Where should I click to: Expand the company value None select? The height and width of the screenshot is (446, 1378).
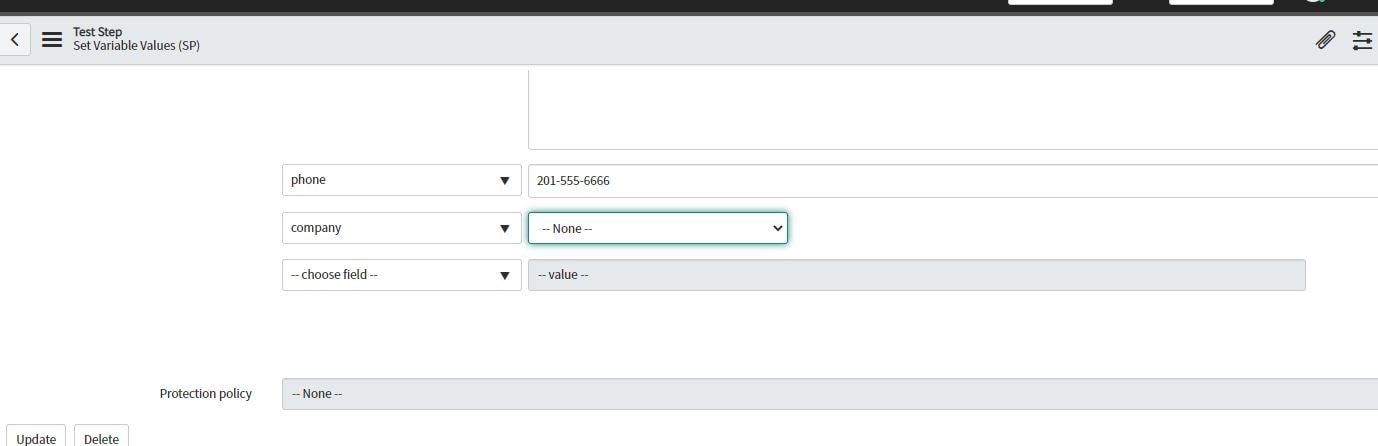(x=658, y=228)
